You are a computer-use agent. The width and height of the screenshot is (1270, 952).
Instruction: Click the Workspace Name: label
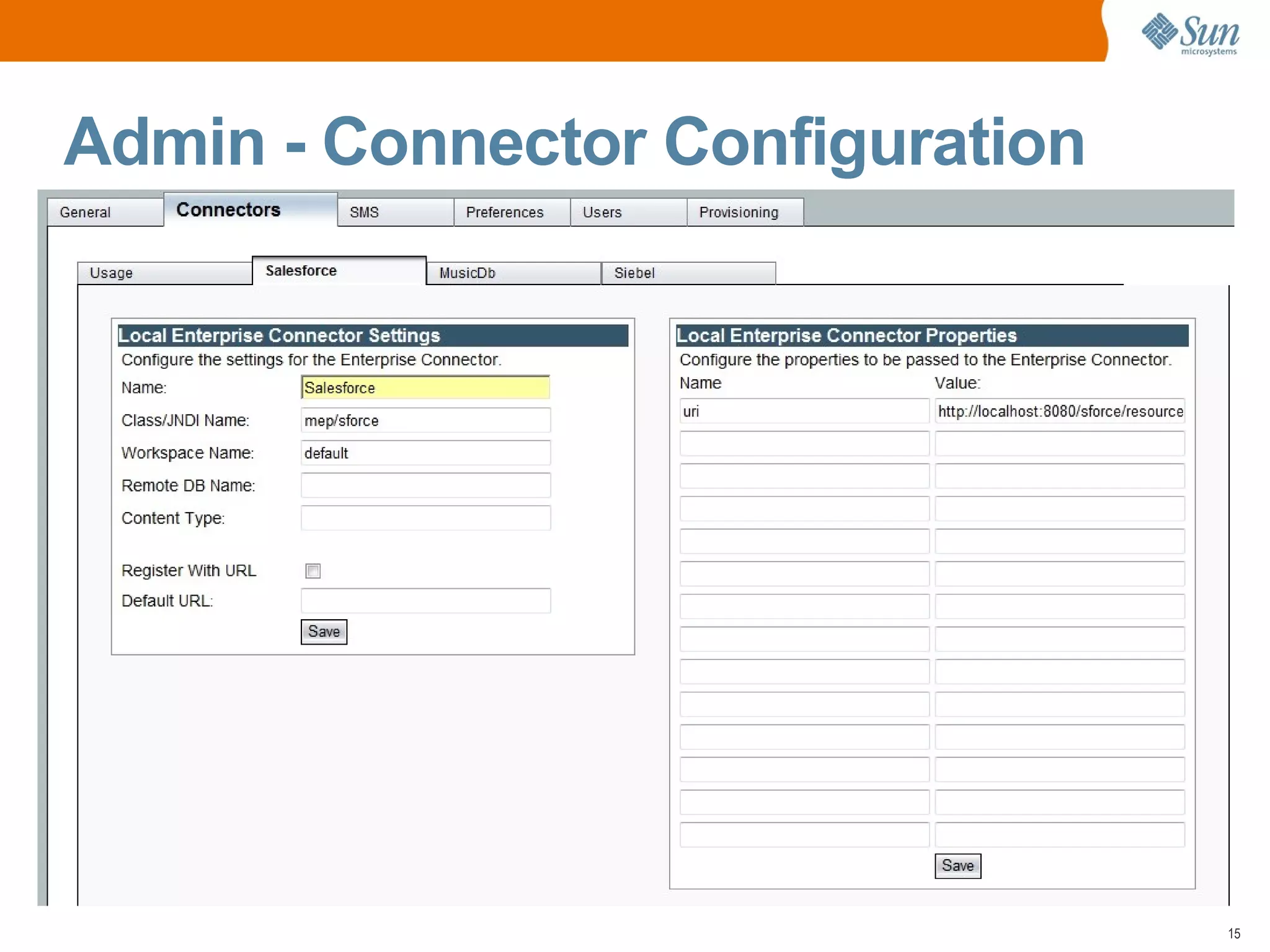pos(188,453)
